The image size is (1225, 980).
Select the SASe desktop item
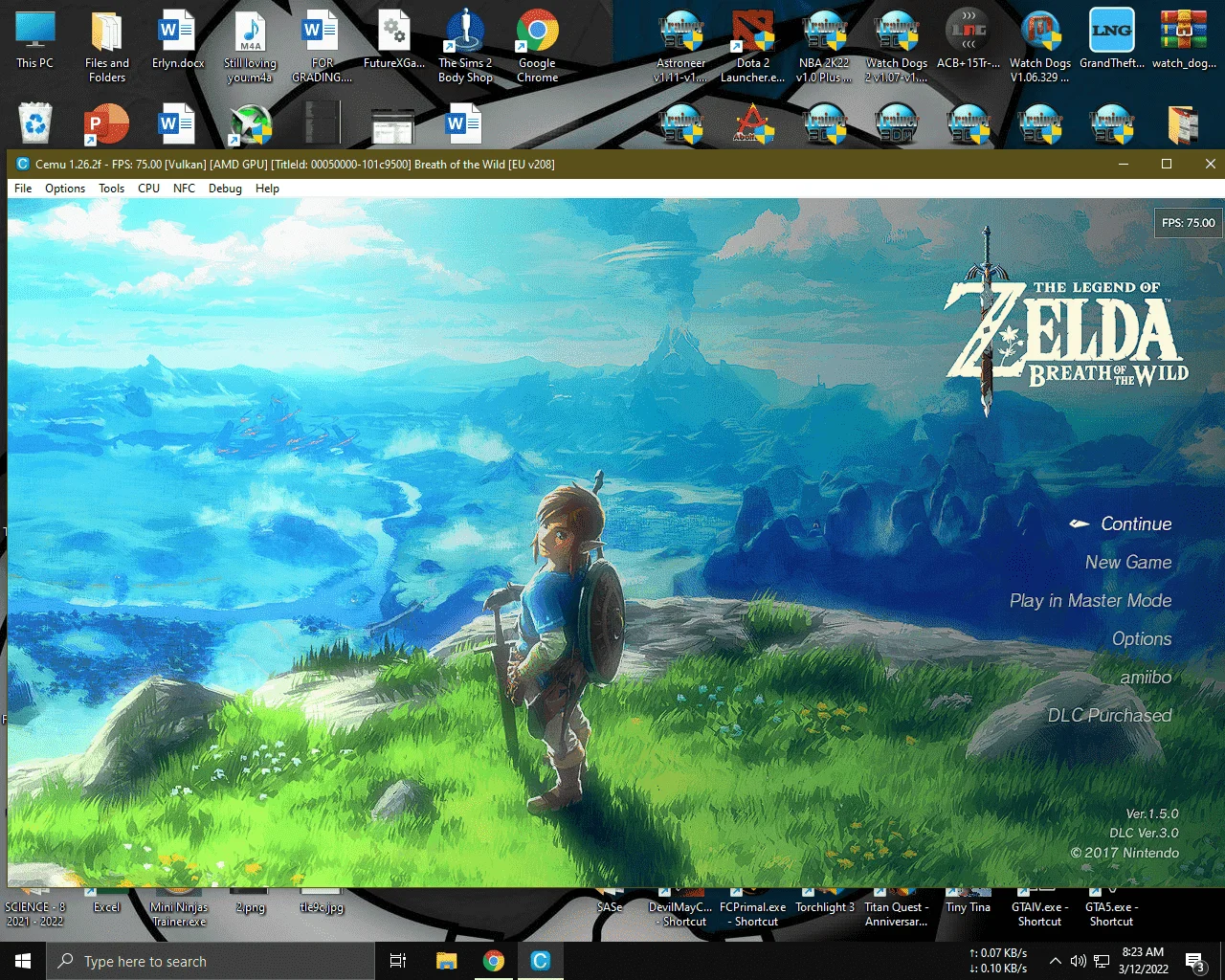[610, 902]
